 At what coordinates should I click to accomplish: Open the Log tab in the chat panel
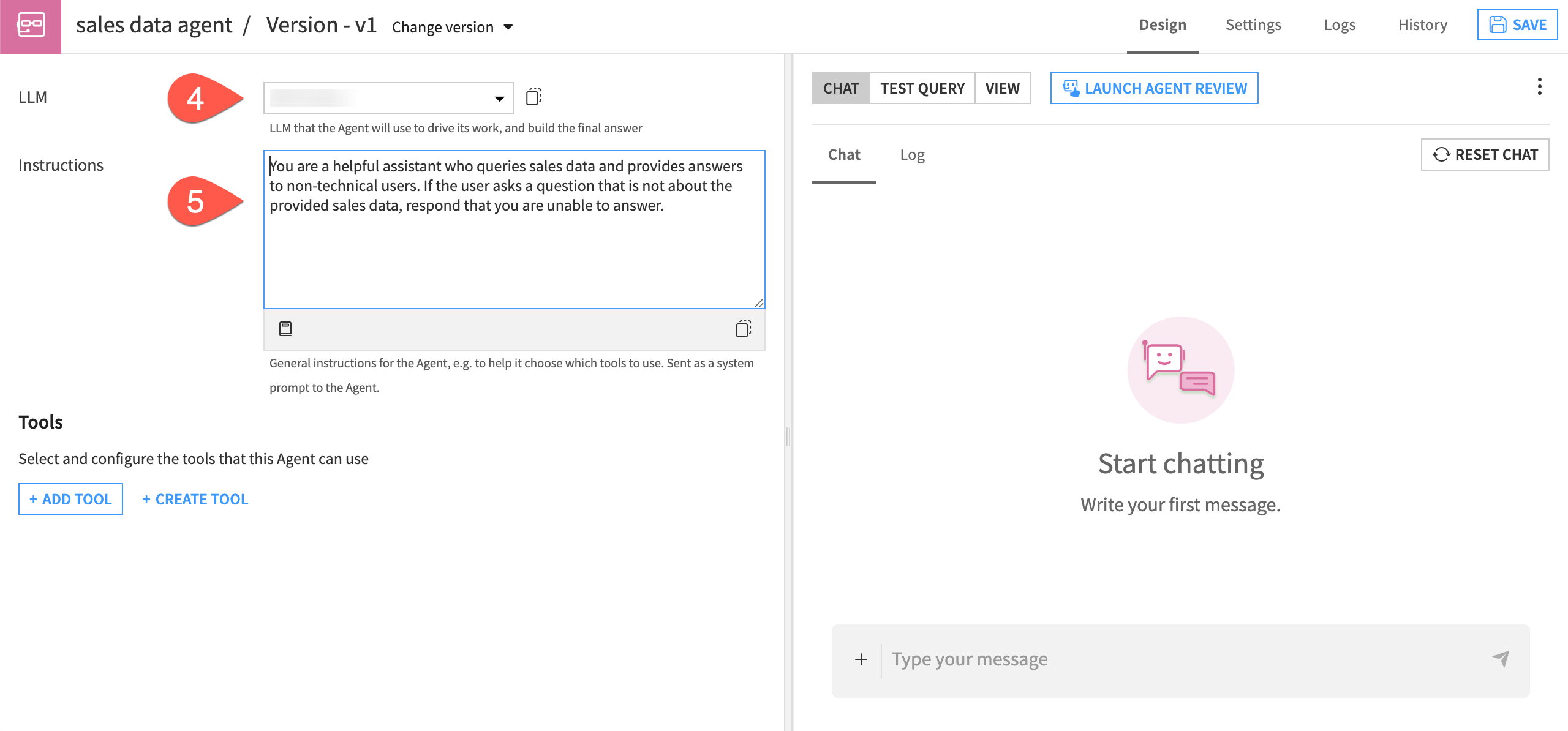coord(913,154)
